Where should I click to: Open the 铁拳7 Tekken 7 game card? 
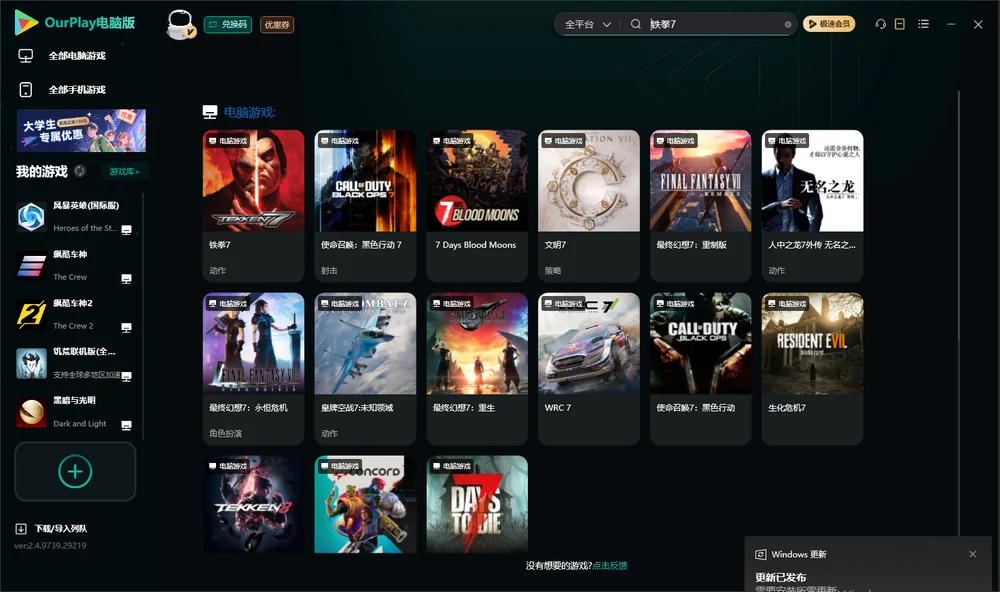click(253, 205)
